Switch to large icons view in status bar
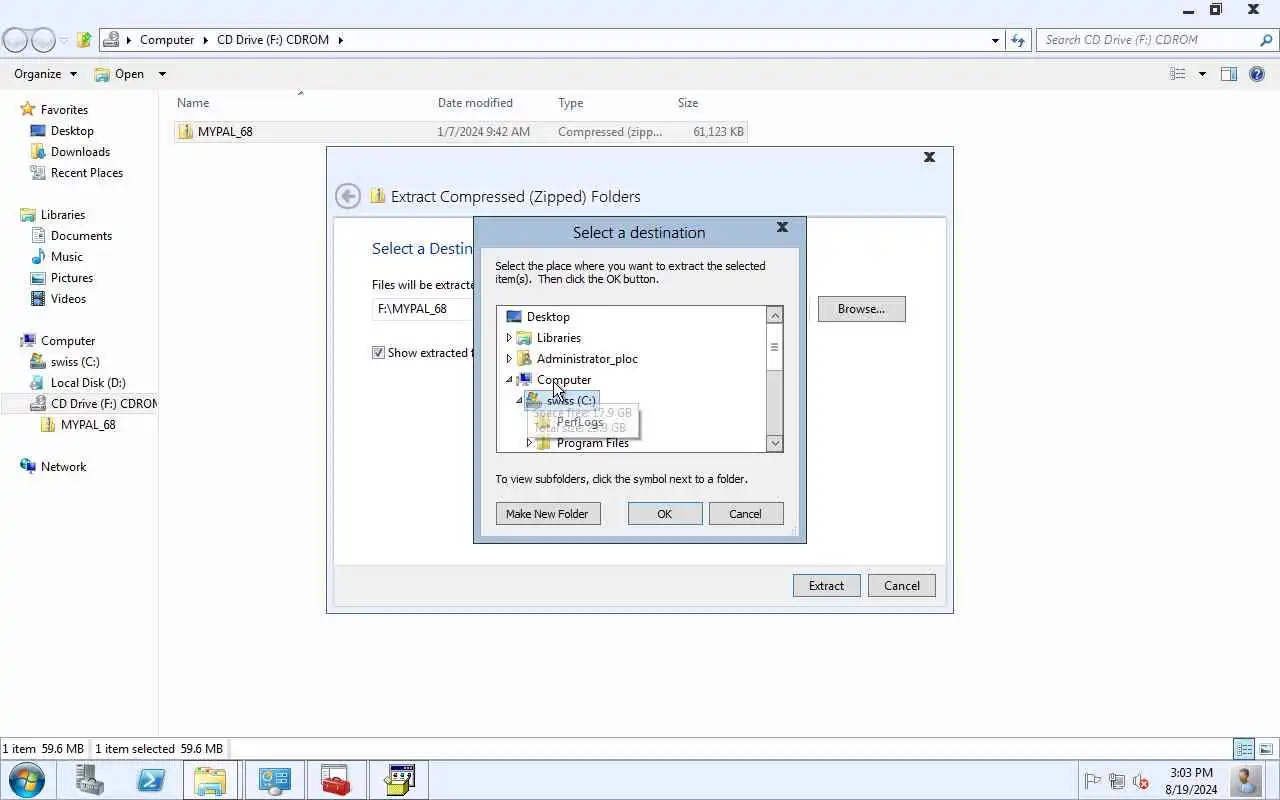This screenshot has width=1280, height=800. 1266,749
